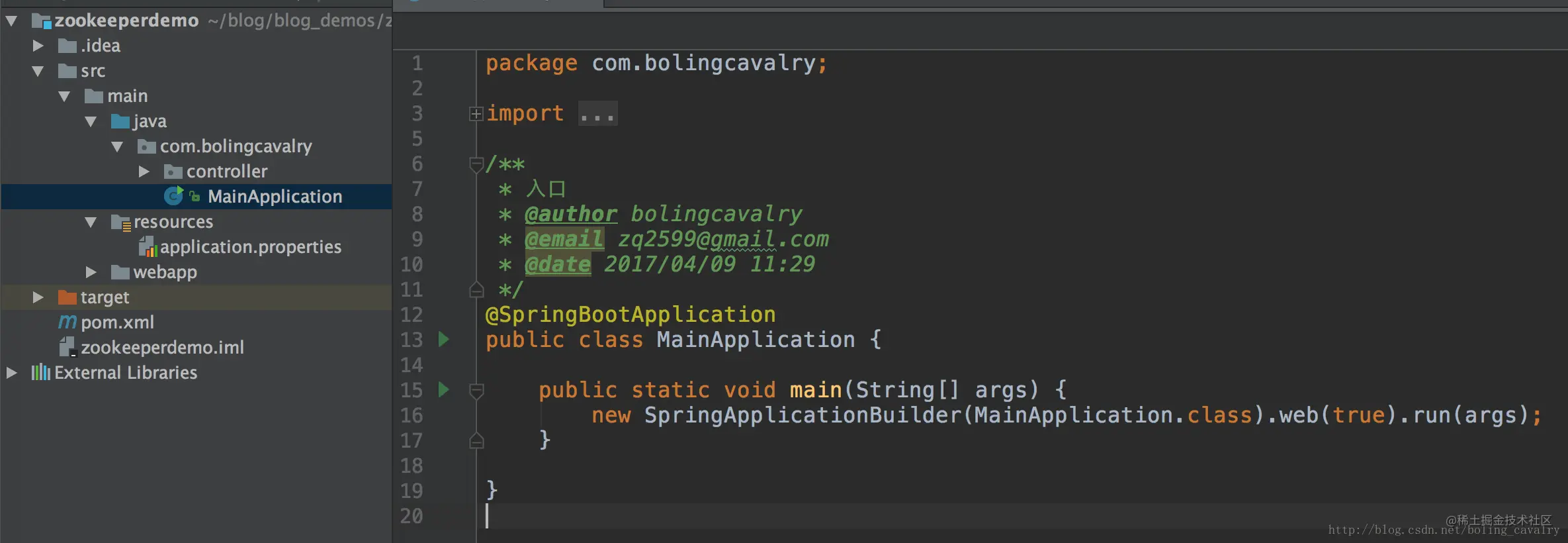Click the run arrow beside the main method

pyautogui.click(x=444, y=389)
